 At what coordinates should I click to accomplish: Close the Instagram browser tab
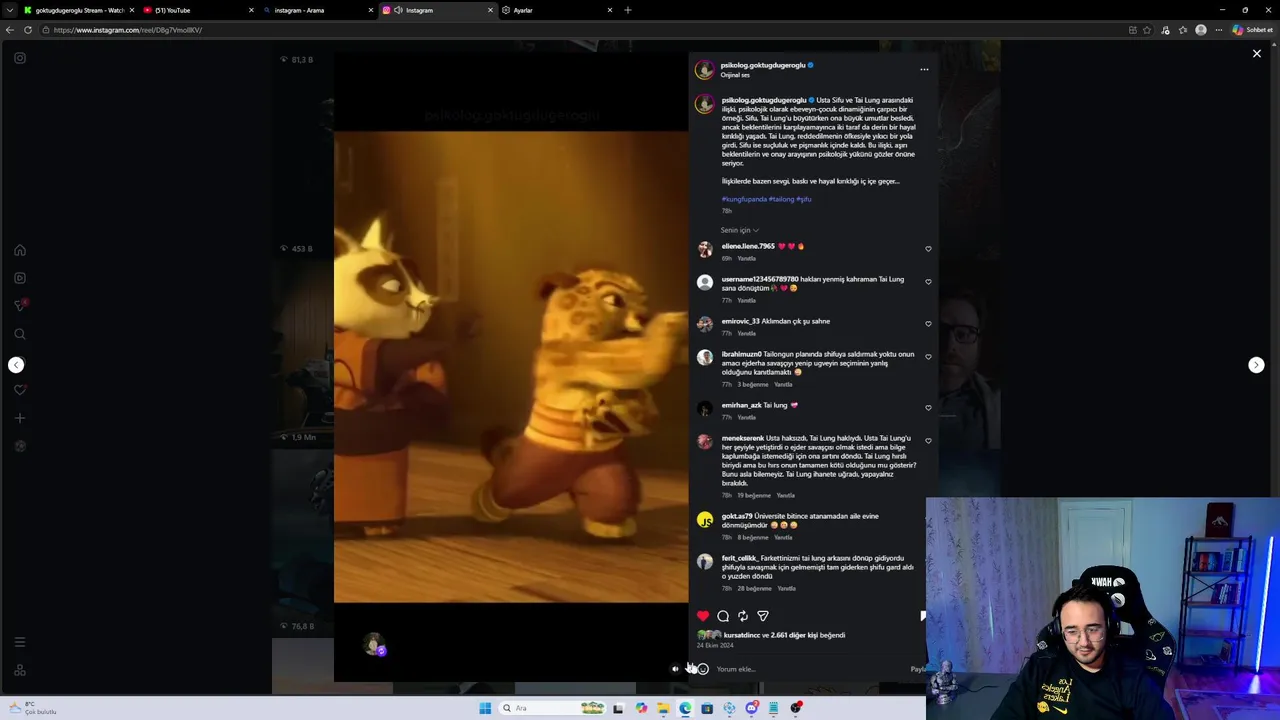490,10
